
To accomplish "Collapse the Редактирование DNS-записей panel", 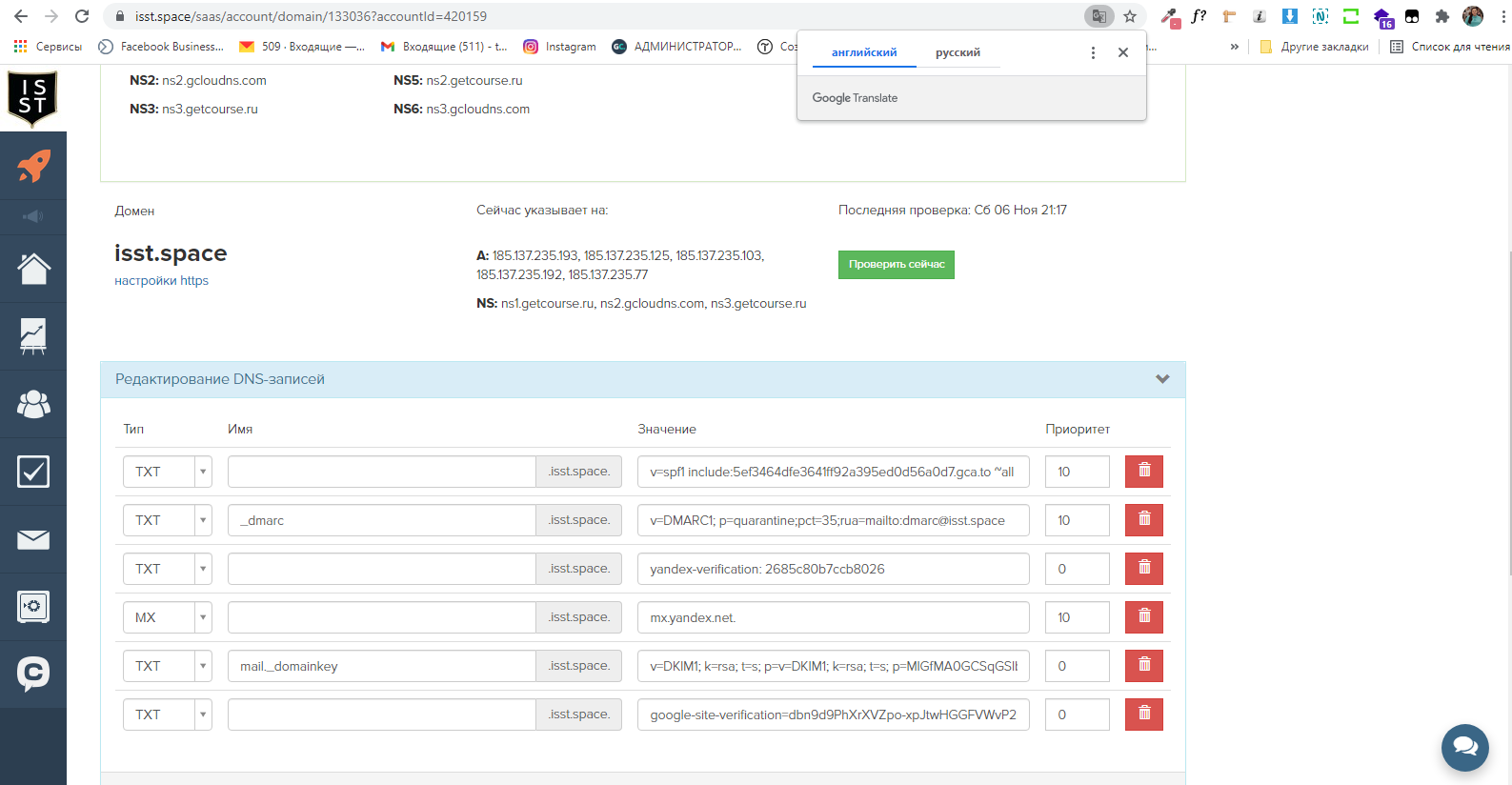I will pyautogui.click(x=1161, y=379).
